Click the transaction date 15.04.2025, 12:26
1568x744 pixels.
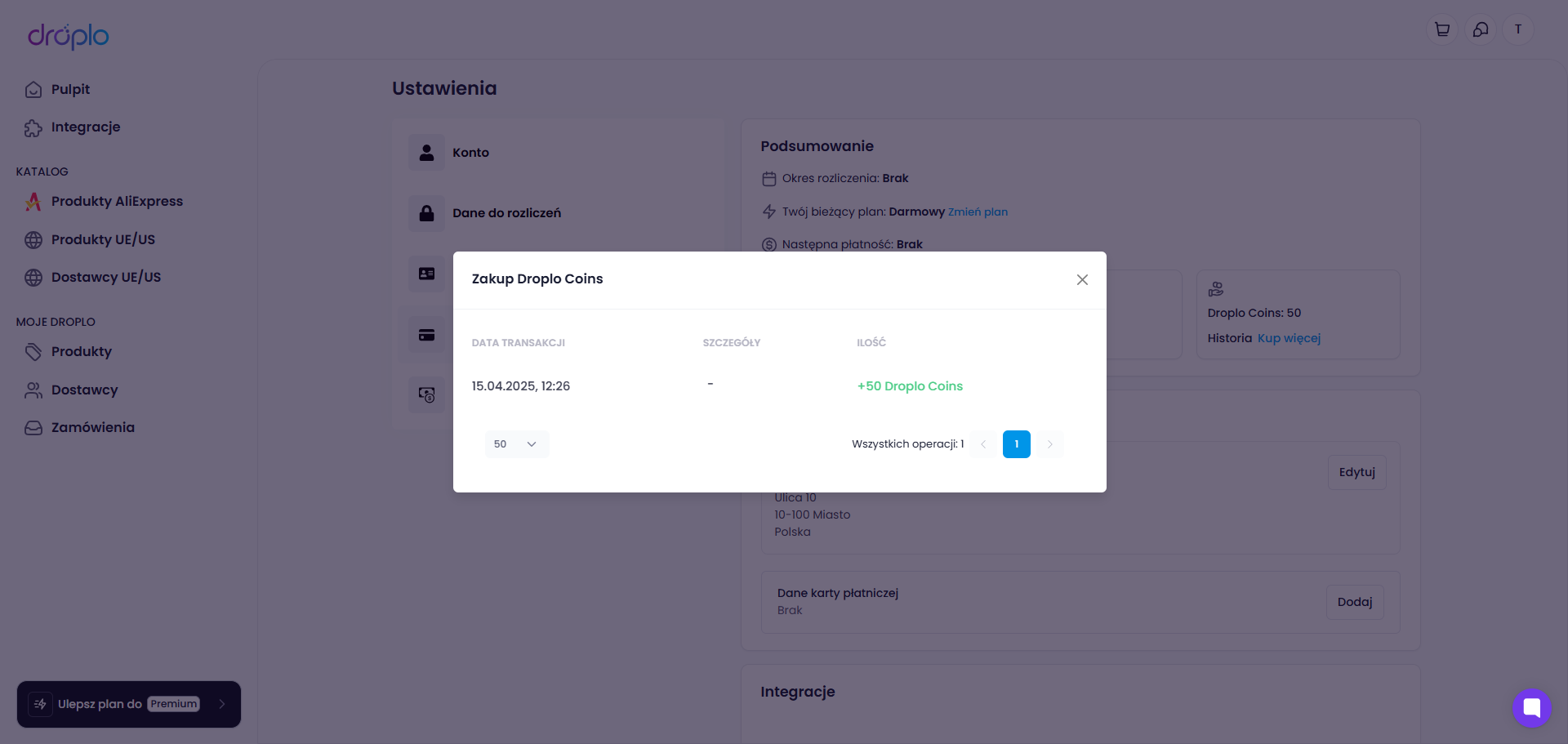(521, 386)
